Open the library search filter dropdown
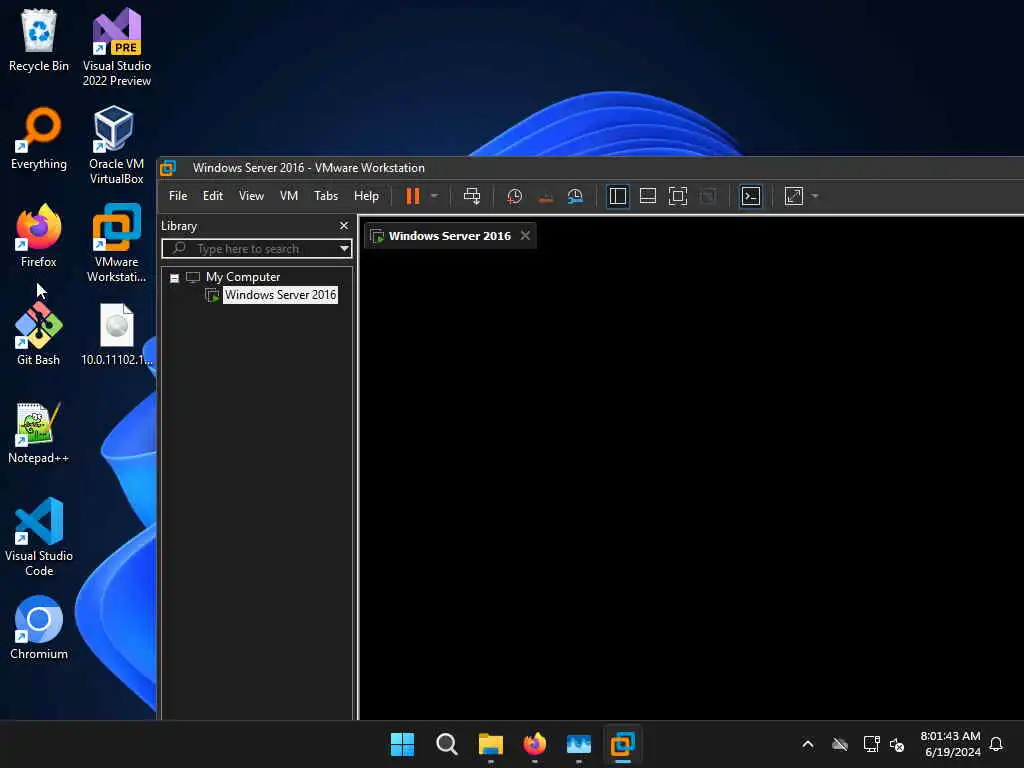The height and width of the screenshot is (768, 1024). [x=344, y=249]
